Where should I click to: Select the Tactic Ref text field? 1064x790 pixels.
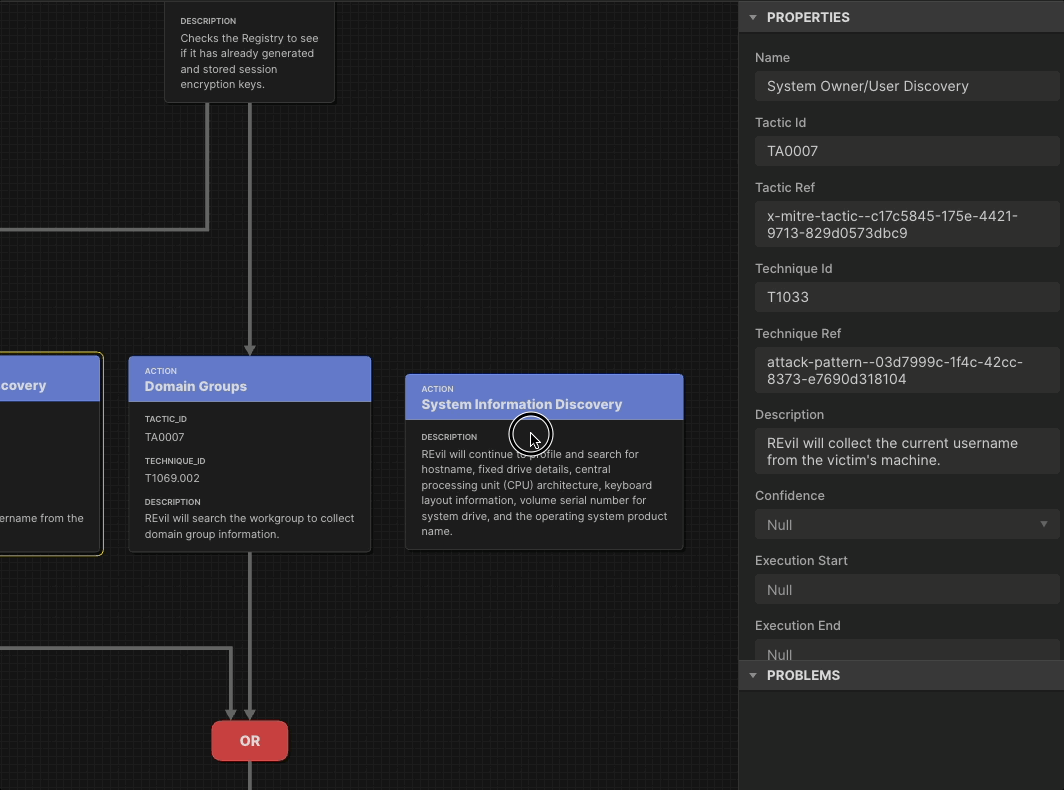907,224
